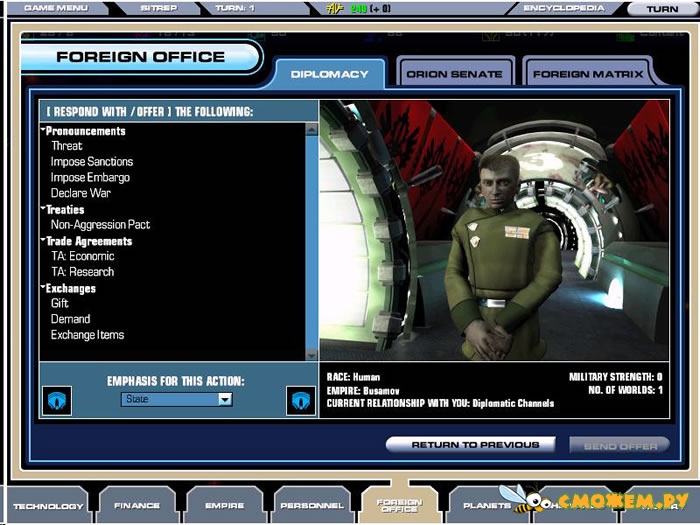
Task: Click the Turn: 1 counter
Action: click(235, 8)
